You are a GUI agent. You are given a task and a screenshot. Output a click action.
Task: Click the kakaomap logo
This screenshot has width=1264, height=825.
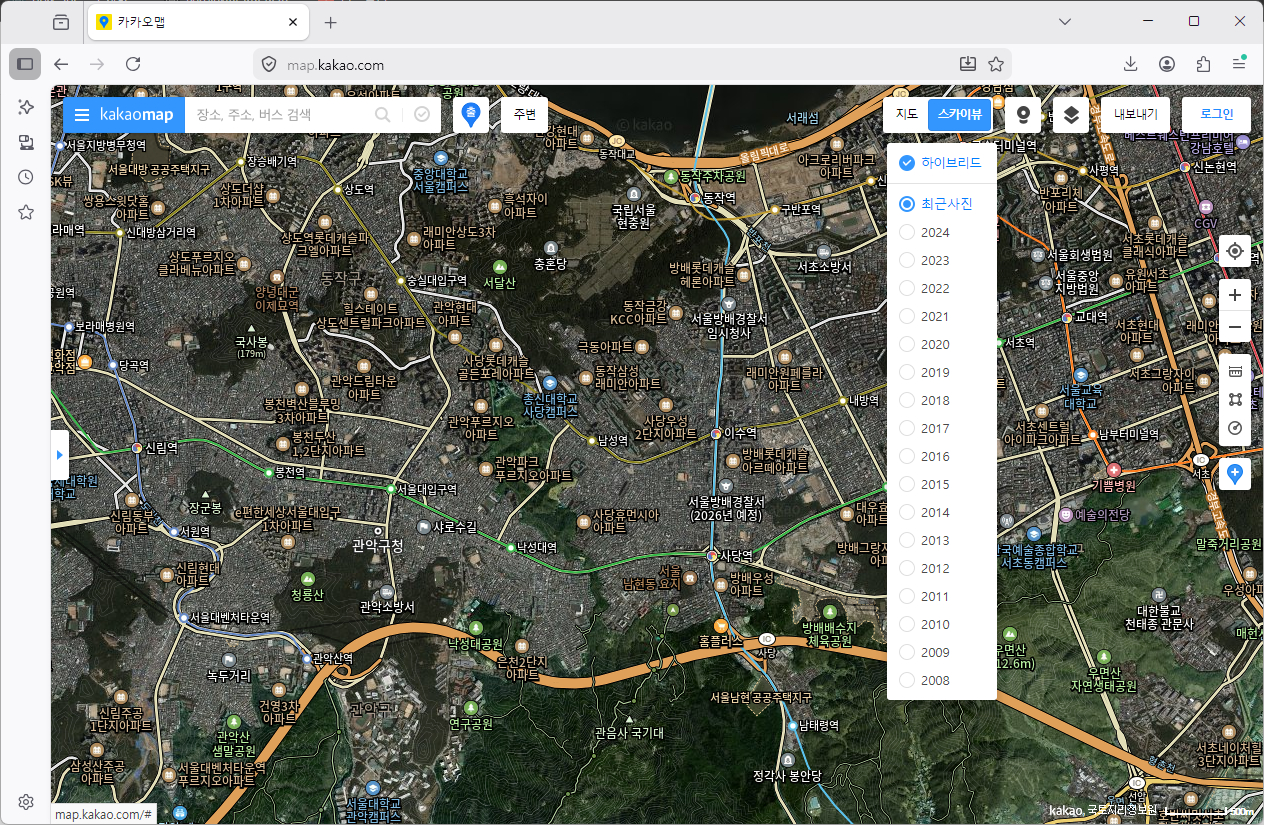(x=136, y=115)
